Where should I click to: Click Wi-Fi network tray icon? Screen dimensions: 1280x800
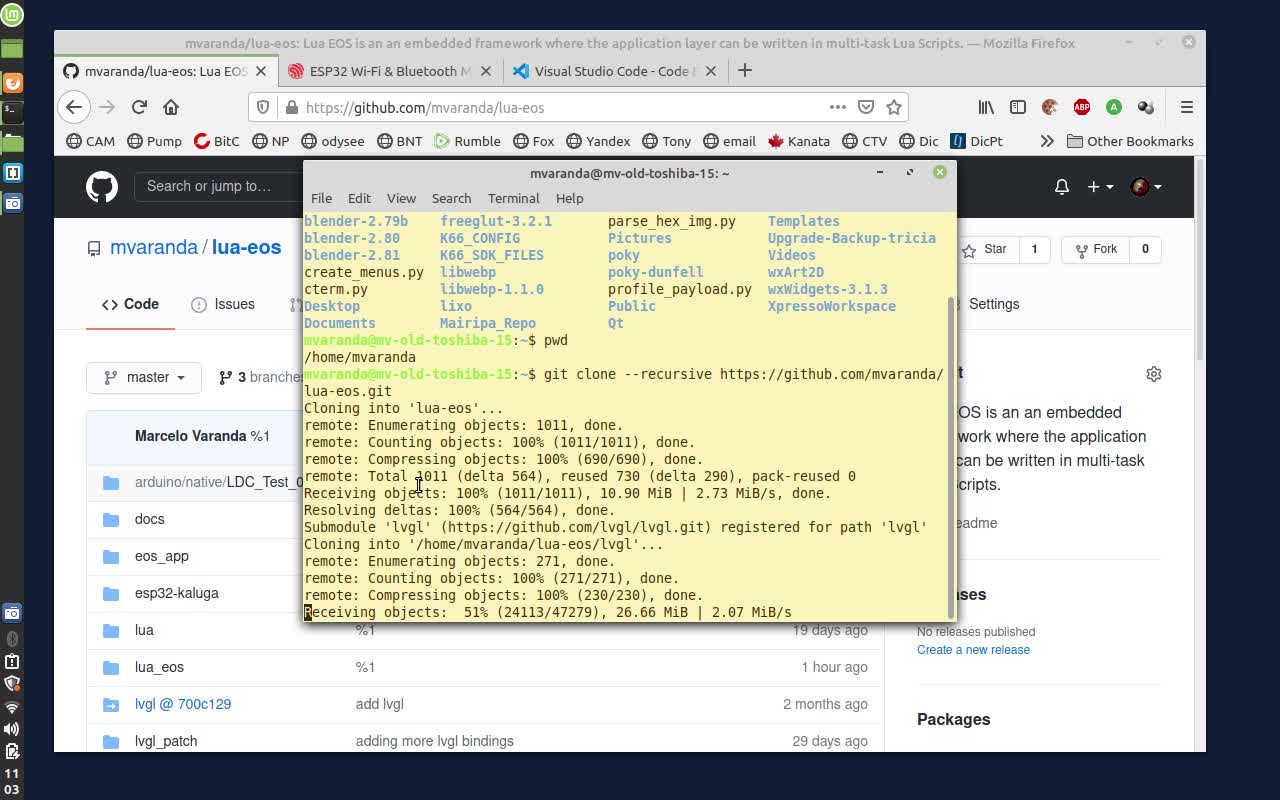12,707
